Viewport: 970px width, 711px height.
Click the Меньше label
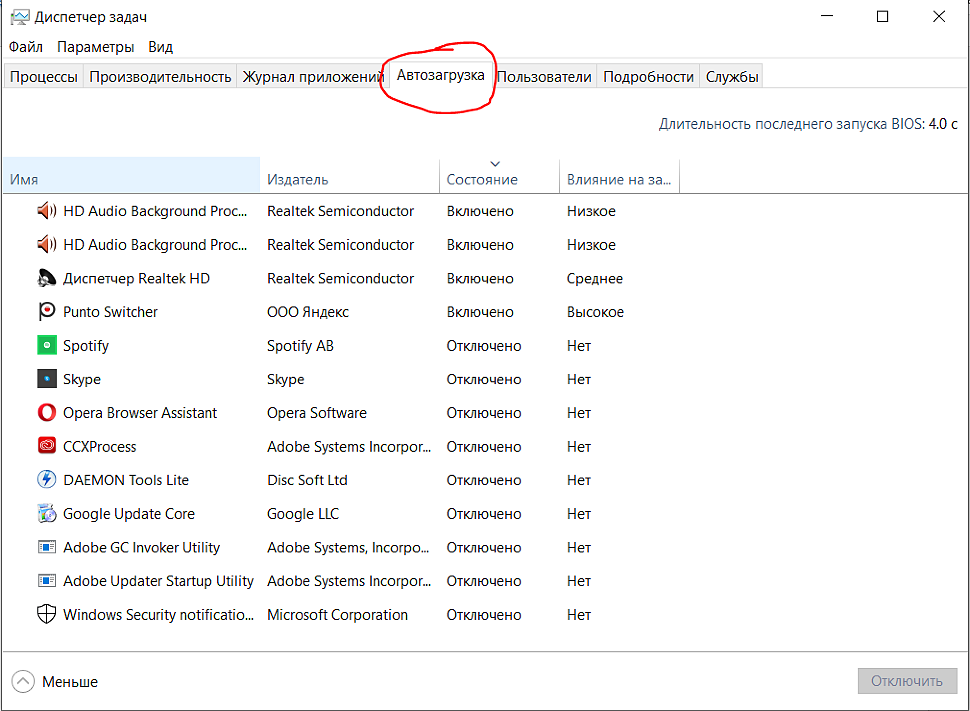point(70,682)
